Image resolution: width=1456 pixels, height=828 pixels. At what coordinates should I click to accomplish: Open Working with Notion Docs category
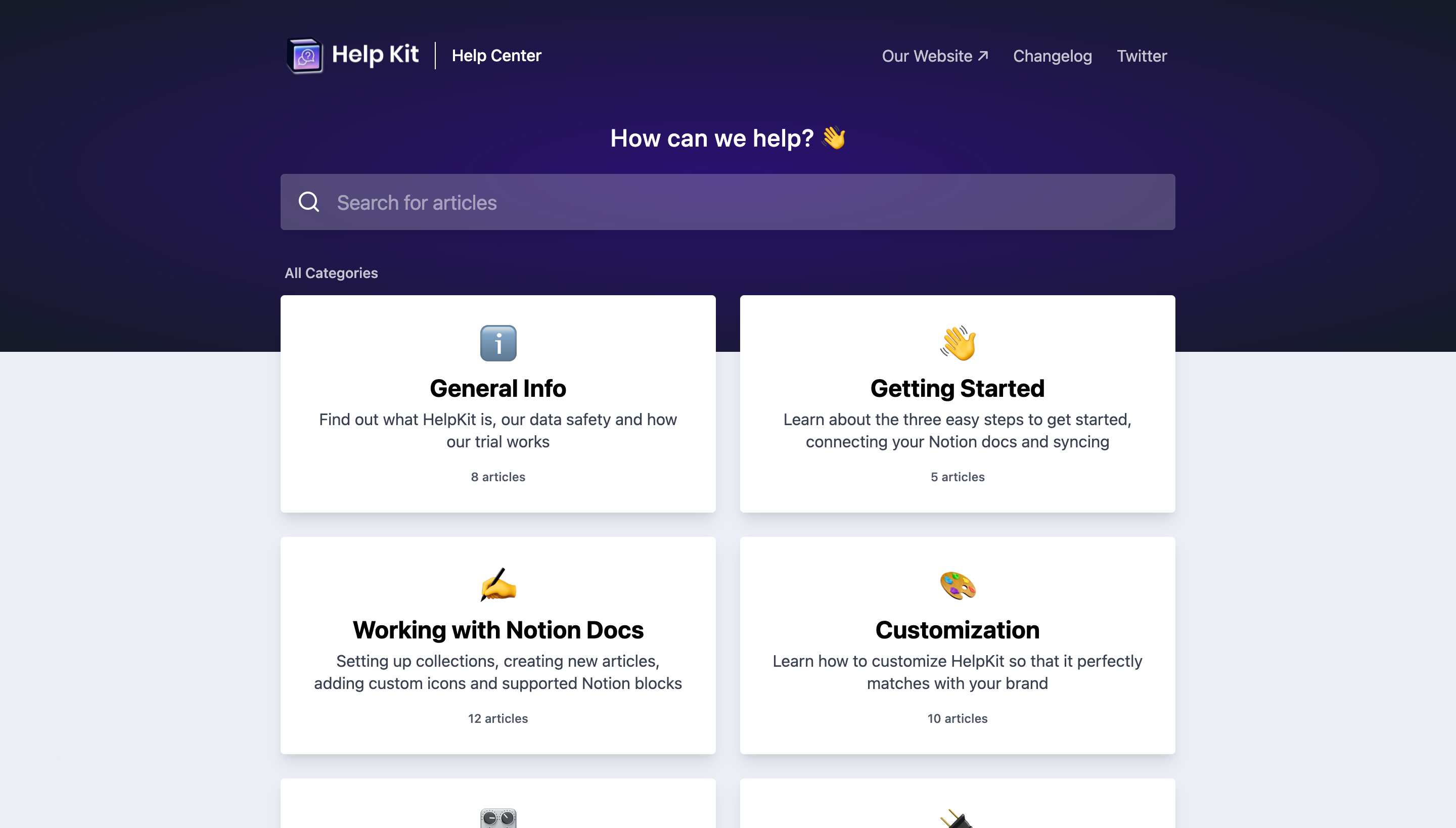pos(497,630)
